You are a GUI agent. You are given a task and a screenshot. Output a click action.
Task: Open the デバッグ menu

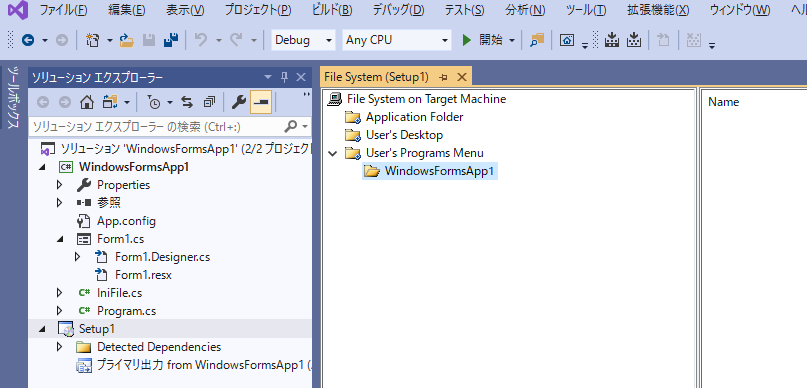(x=398, y=10)
